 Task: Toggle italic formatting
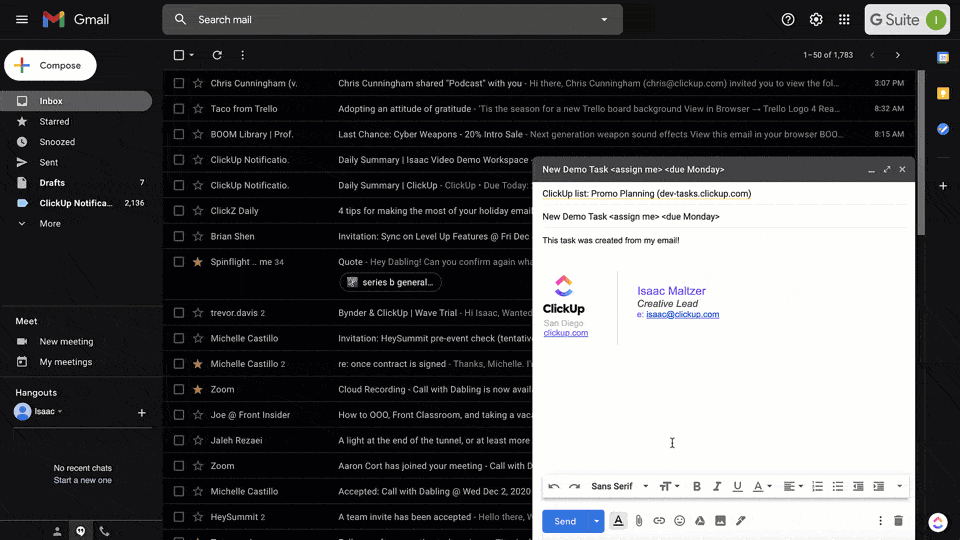[x=717, y=486]
